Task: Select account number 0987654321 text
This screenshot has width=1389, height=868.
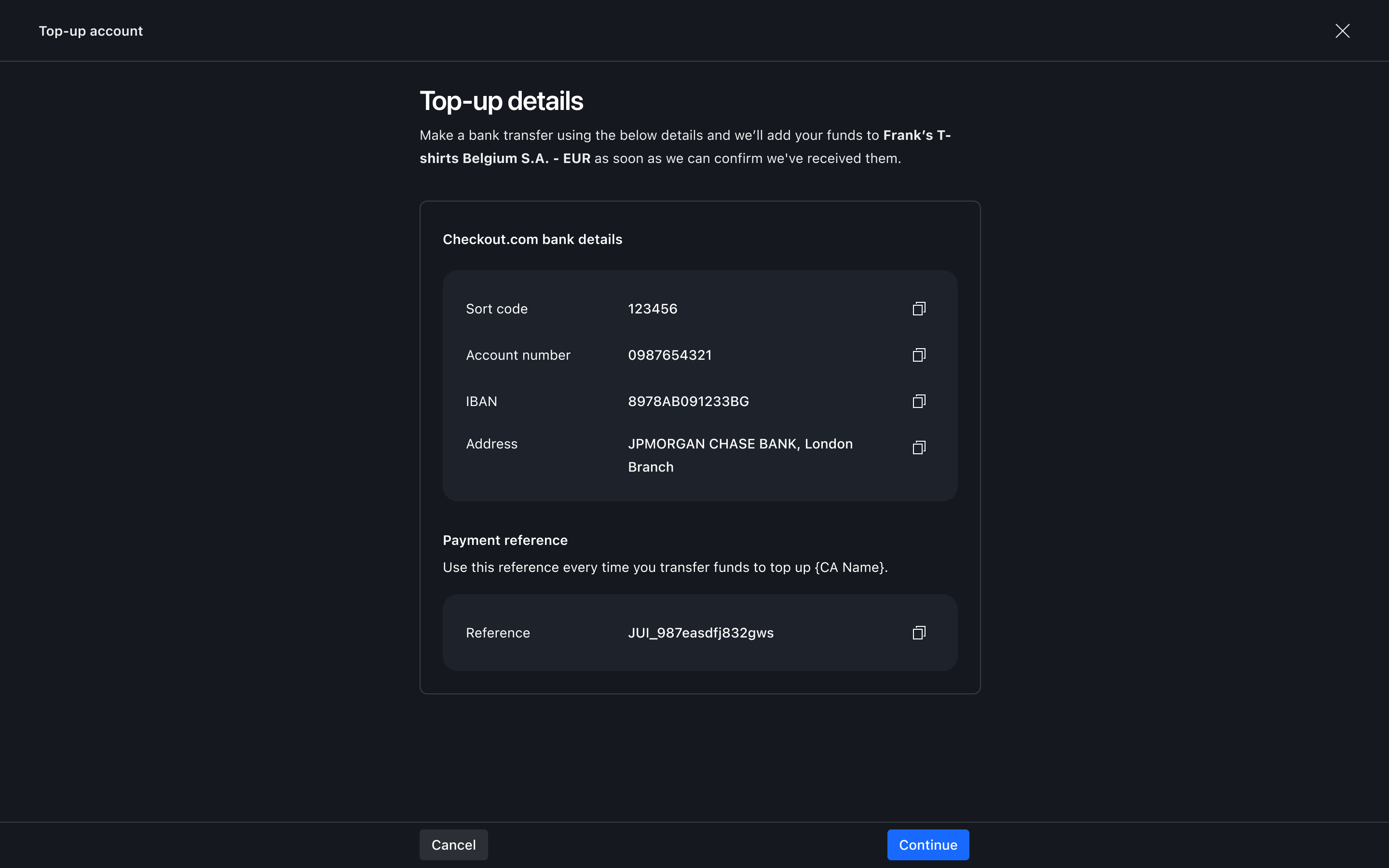Action: tap(670, 355)
